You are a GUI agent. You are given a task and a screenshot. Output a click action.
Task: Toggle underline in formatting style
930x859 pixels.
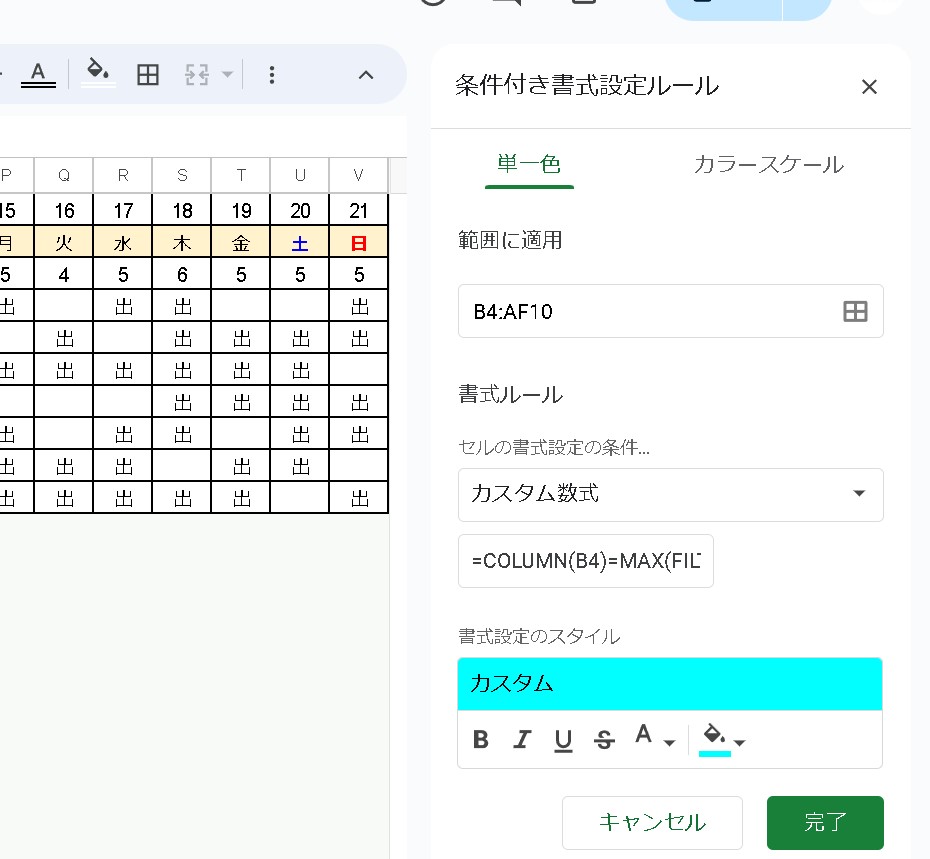point(563,740)
